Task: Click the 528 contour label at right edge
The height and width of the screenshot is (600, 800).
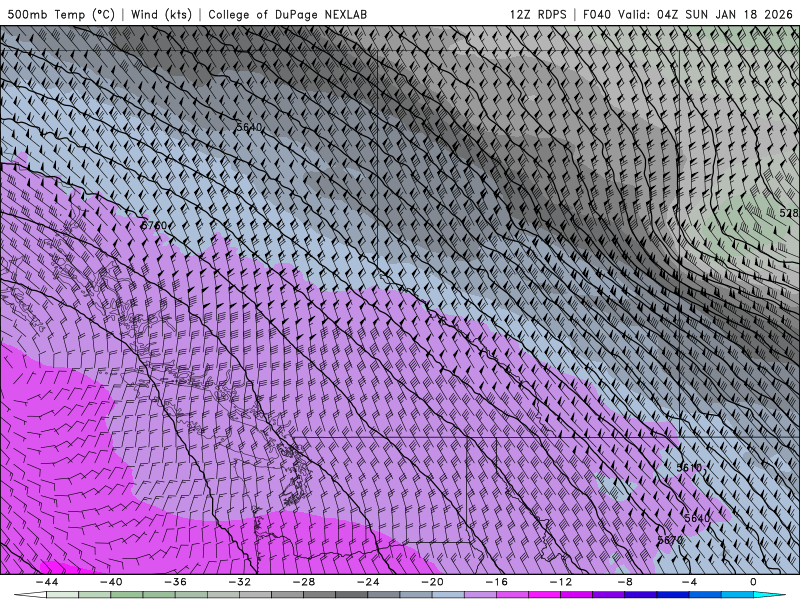Action: point(789,213)
